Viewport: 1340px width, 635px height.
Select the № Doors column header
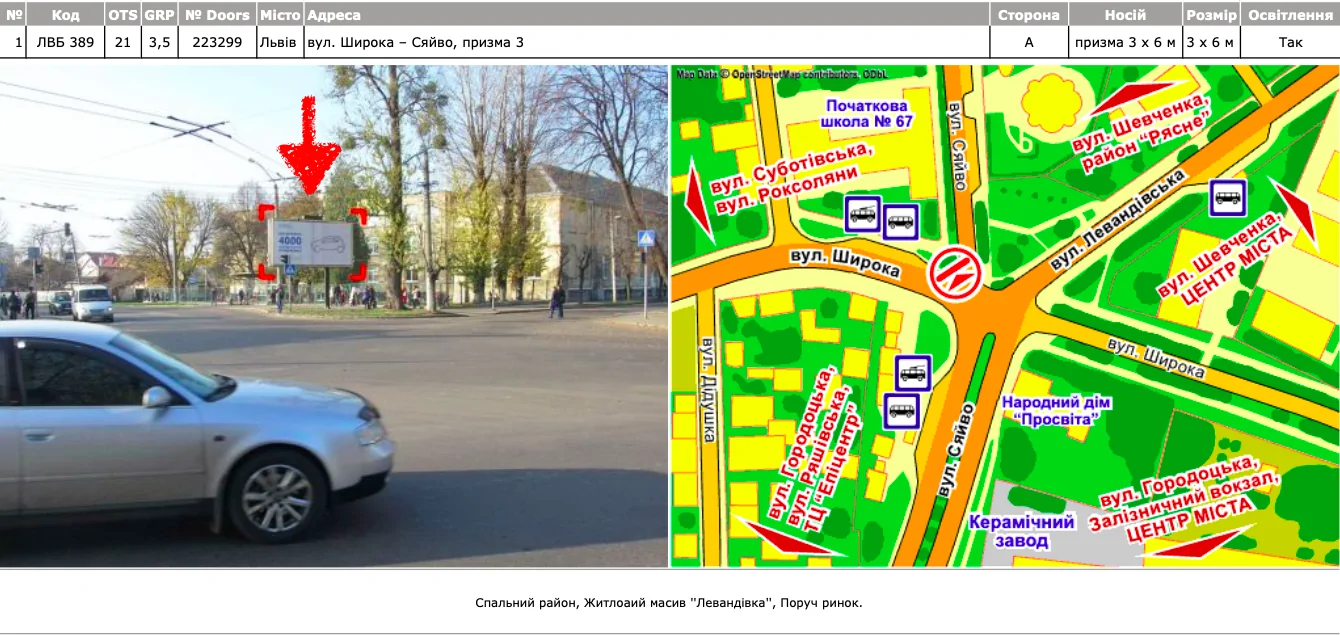(217, 15)
